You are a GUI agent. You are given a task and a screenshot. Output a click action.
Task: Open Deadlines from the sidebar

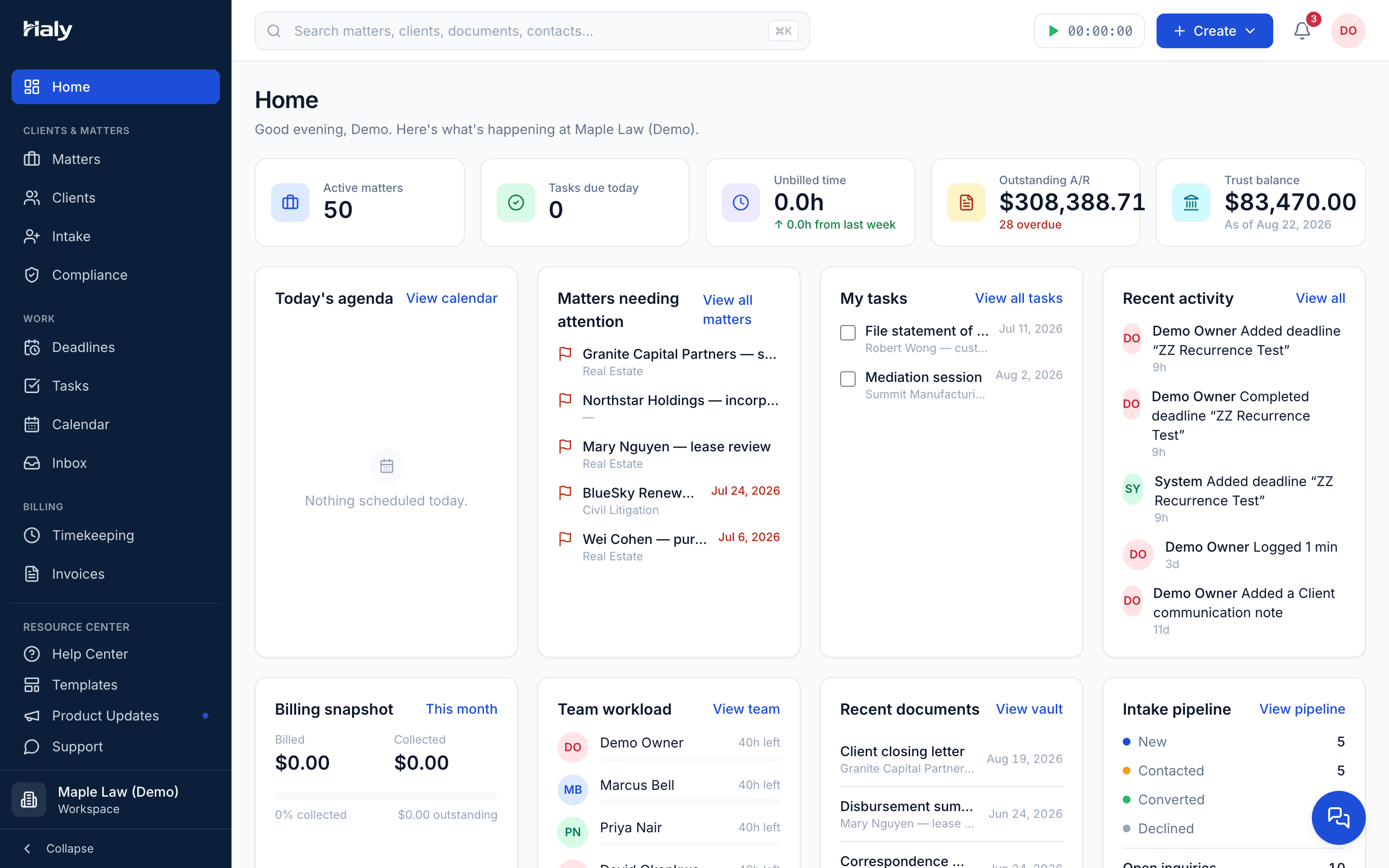pos(115,347)
